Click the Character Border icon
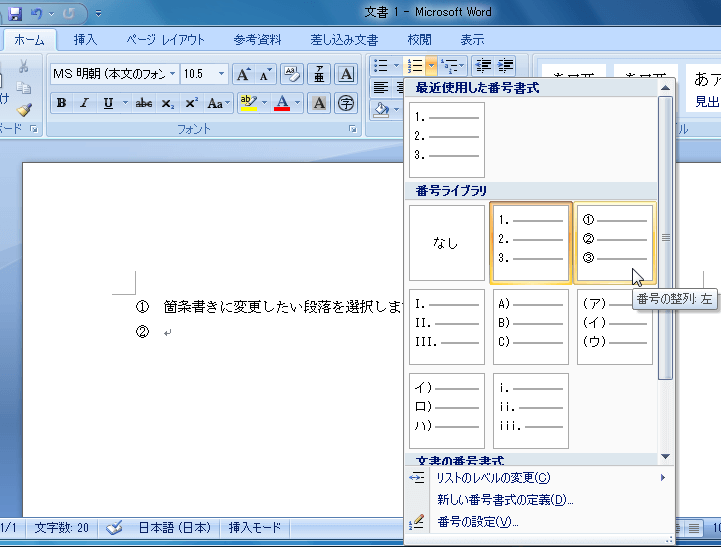 pyautogui.click(x=346, y=74)
